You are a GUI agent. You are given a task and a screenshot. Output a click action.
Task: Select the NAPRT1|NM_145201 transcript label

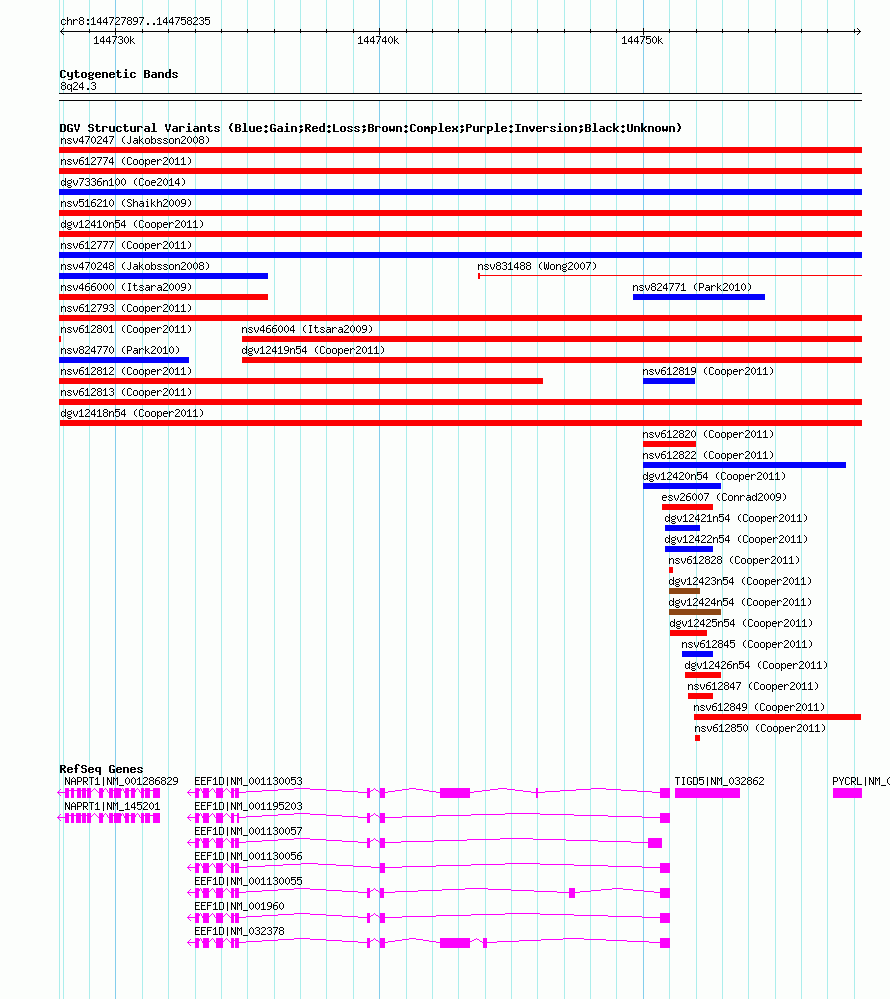click(112, 807)
